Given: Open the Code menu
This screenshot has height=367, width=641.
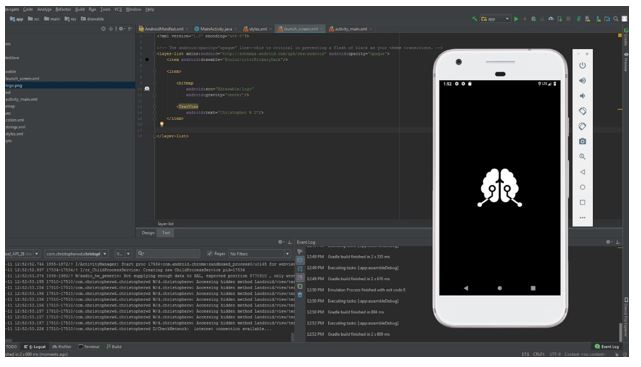Looking at the screenshot, I should (28, 9).
